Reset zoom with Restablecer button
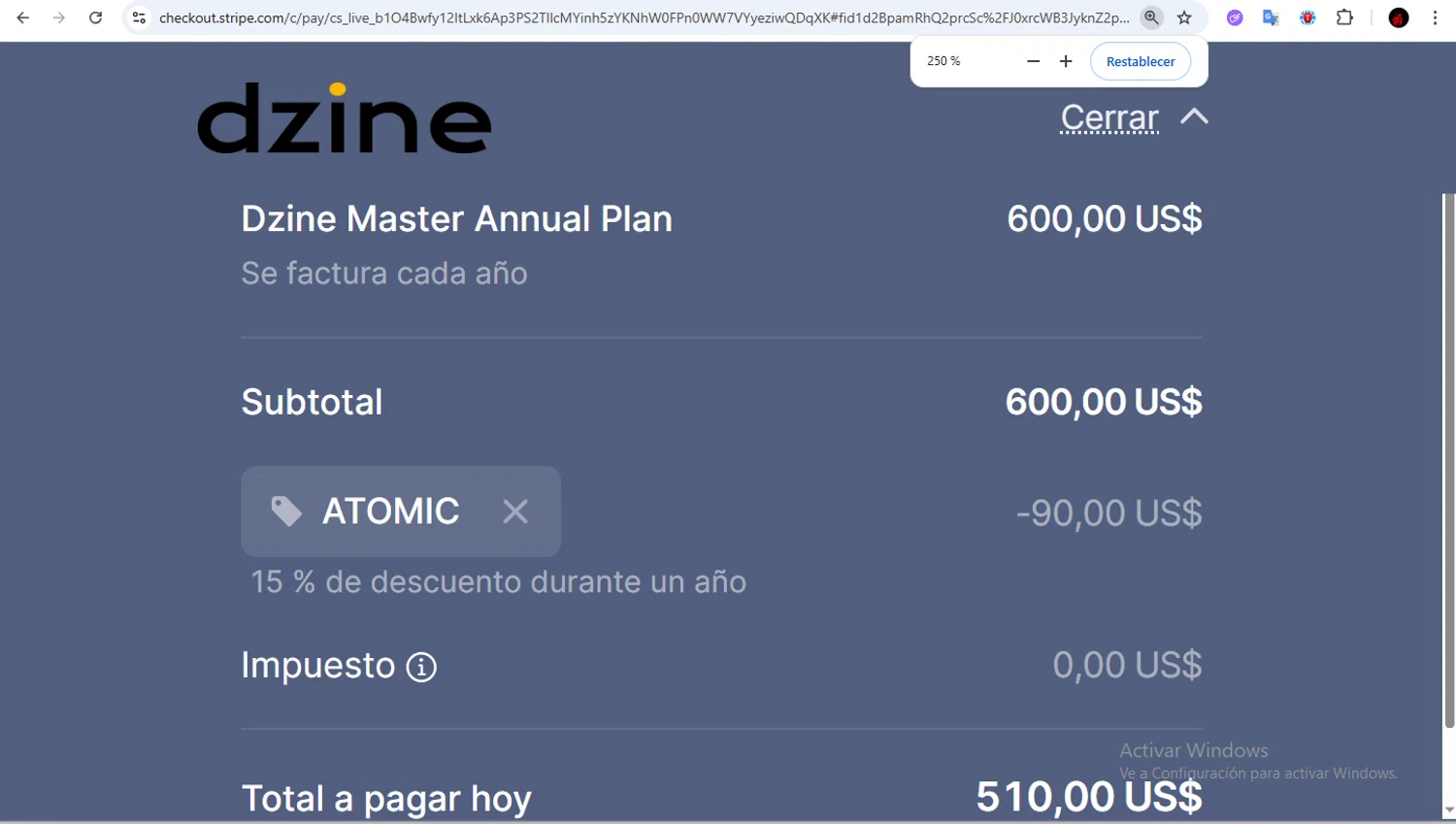The width and height of the screenshot is (1456, 824). [1141, 61]
